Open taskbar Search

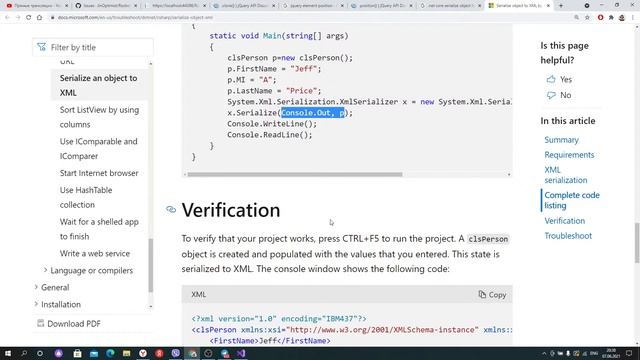[24, 353]
